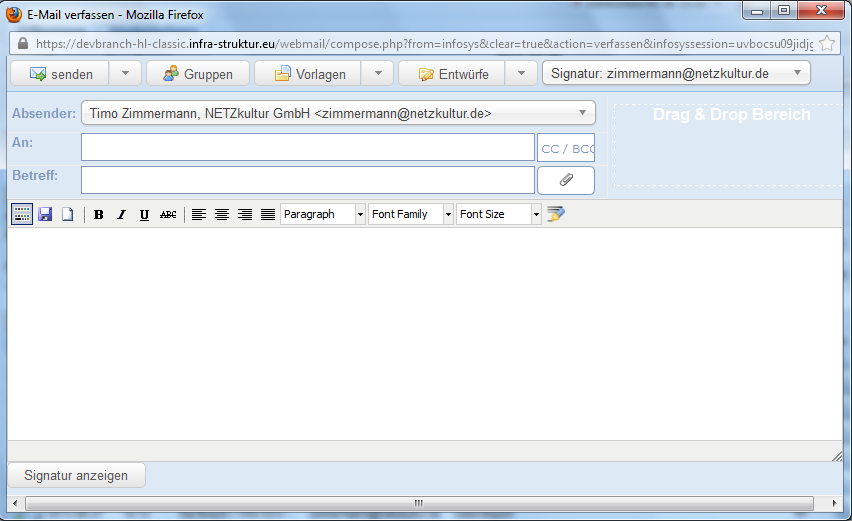Toggle italic text formatting

click(x=121, y=214)
